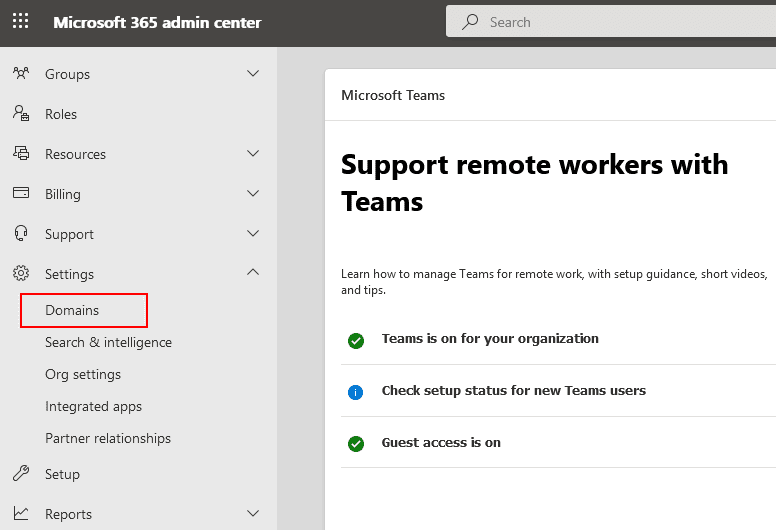The width and height of the screenshot is (776, 530).
Task: Expand the Resources section chevron
Action: (x=253, y=154)
